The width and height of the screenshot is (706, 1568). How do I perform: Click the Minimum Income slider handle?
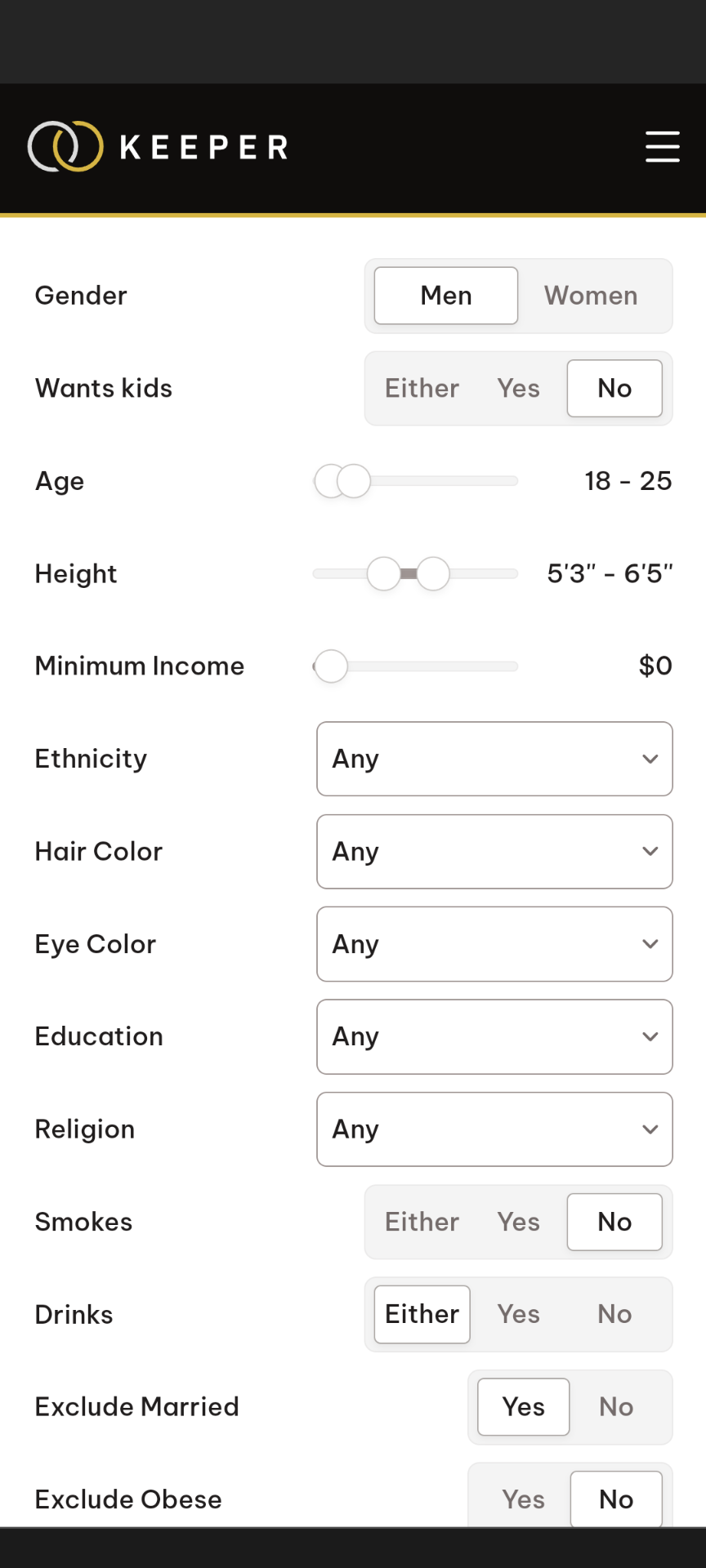point(331,666)
